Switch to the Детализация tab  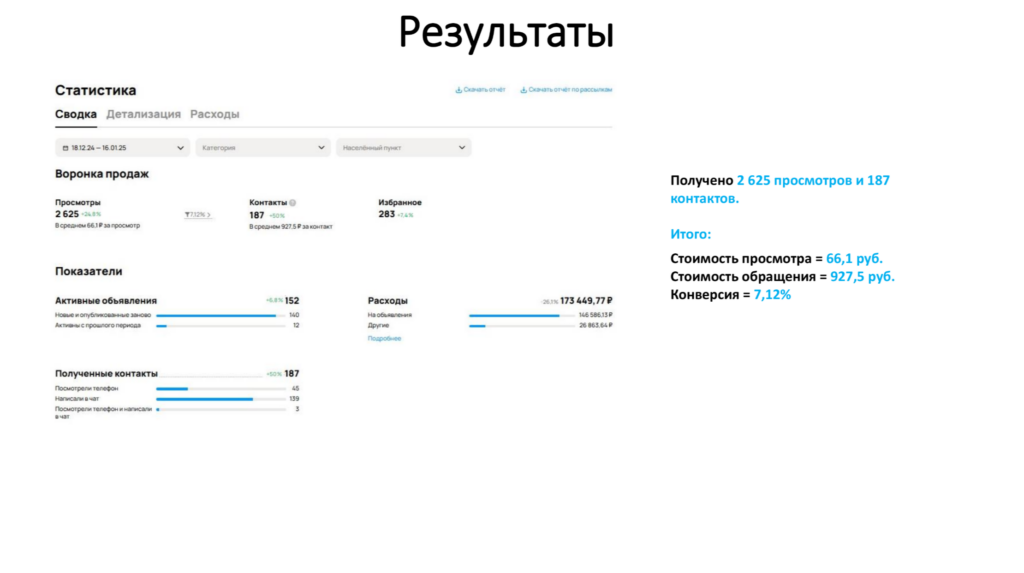point(144,114)
